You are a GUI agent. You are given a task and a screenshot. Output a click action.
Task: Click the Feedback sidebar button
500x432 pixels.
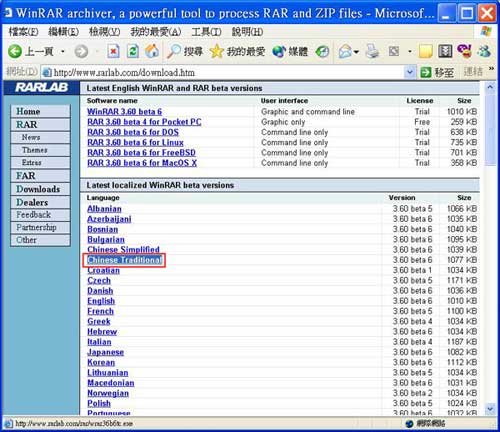point(40,215)
